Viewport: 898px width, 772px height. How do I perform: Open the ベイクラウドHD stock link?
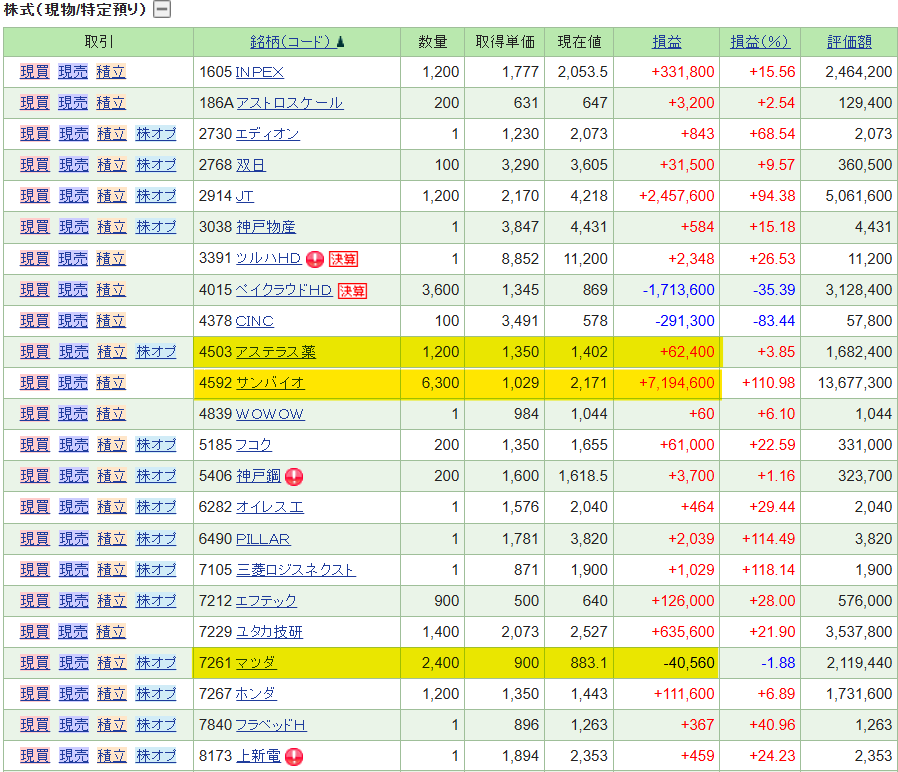[284, 290]
